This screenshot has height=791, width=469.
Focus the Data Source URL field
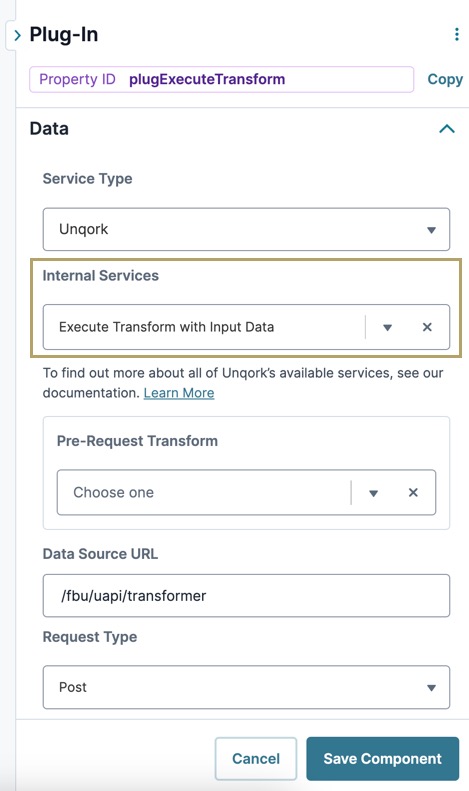coord(246,595)
